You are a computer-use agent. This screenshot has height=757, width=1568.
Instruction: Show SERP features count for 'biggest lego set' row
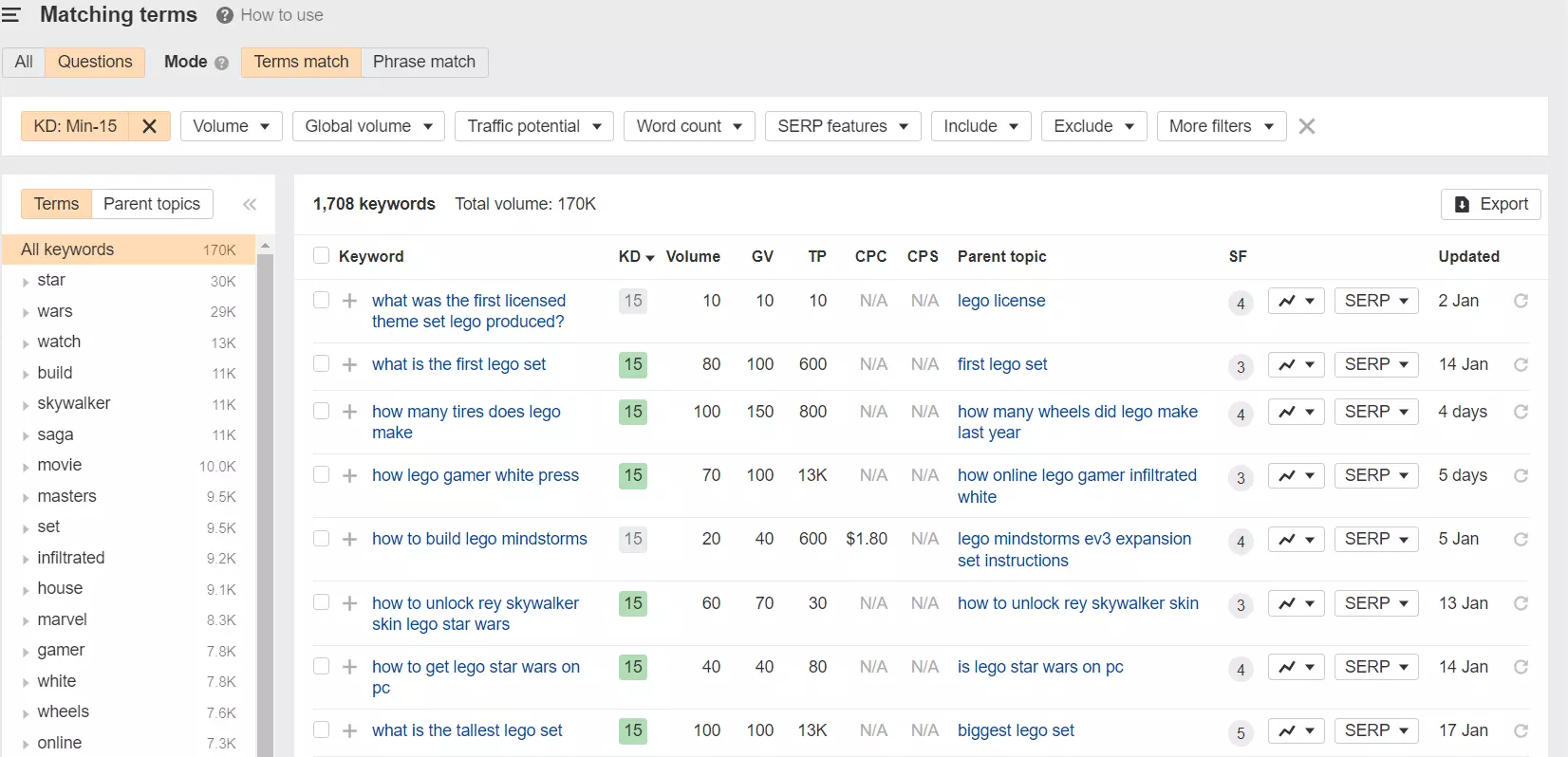pyautogui.click(x=1241, y=733)
